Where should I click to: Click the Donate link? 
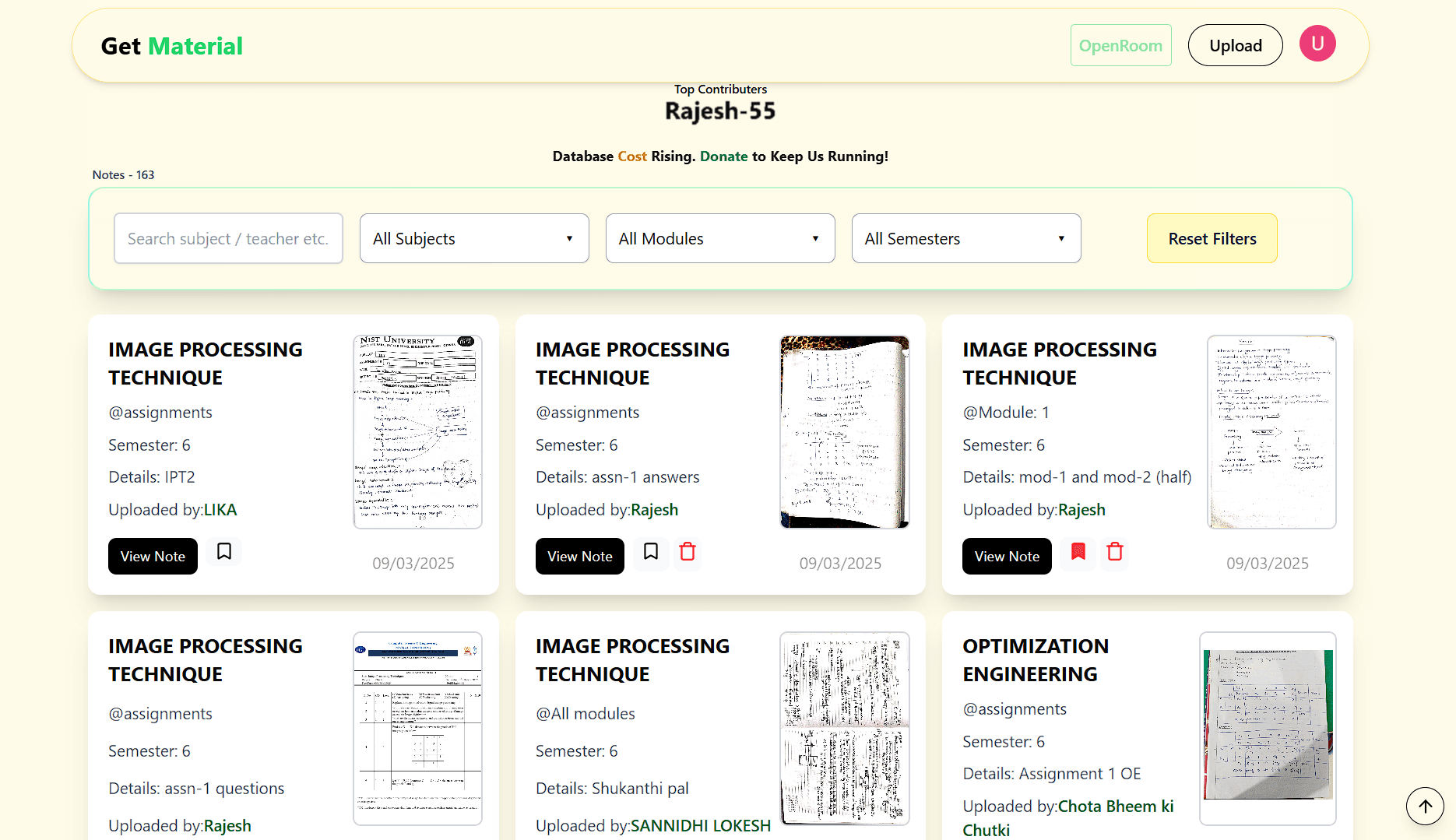pos(723,156)
